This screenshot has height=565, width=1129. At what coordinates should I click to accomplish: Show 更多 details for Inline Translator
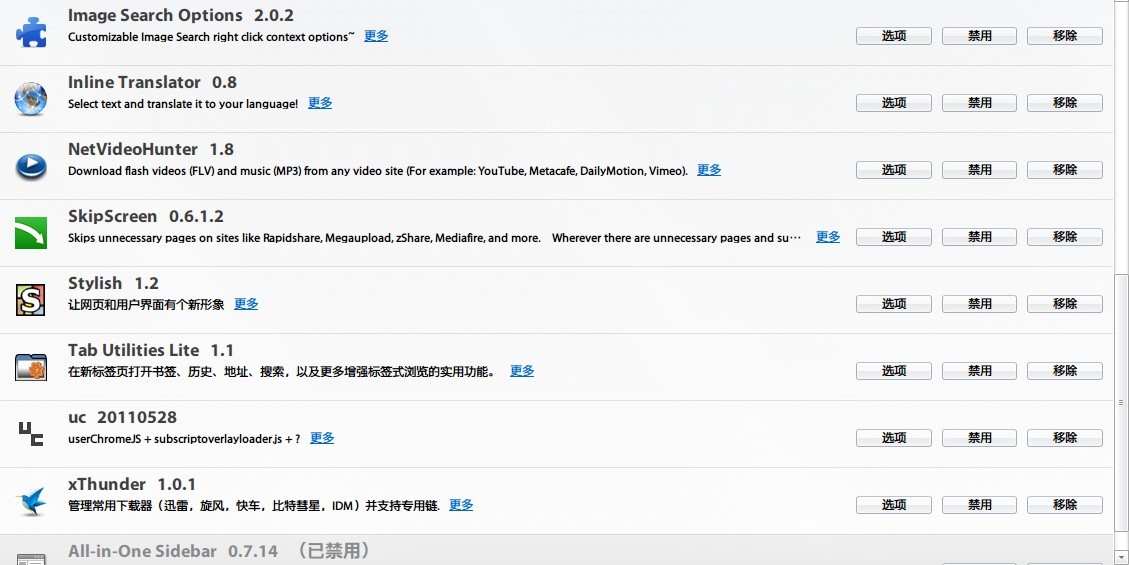tap(320, 103)
